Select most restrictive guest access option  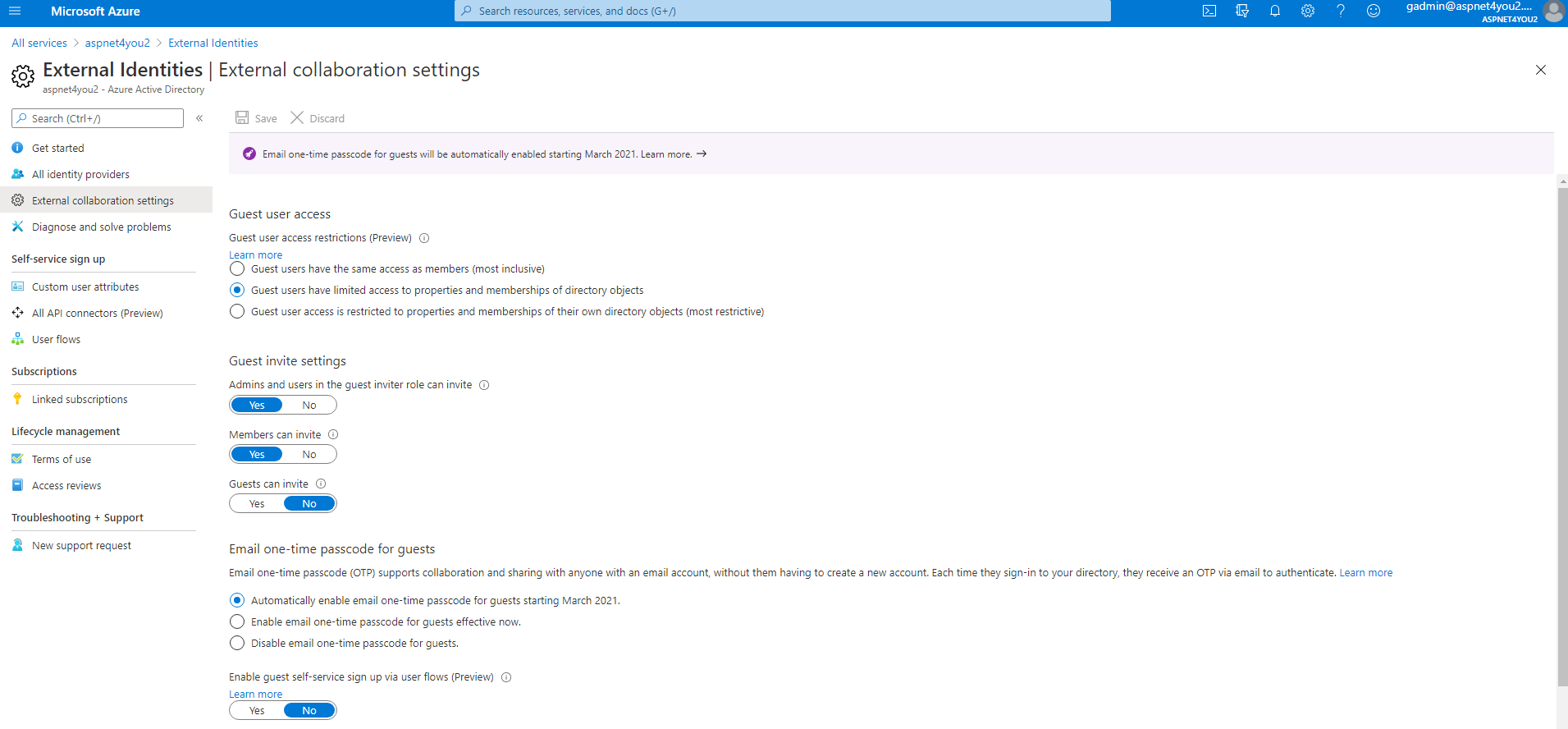[237, 311]
